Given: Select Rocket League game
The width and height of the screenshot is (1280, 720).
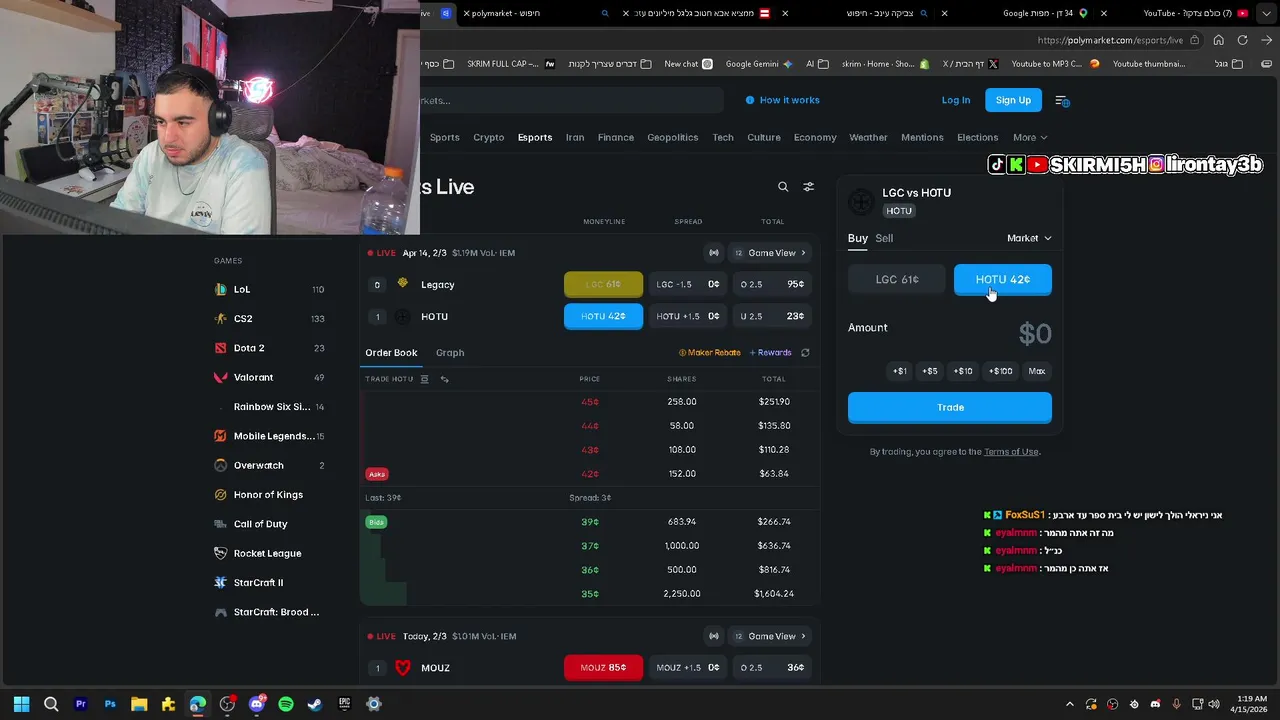Looking at the screenshot, I should (269, 553).
